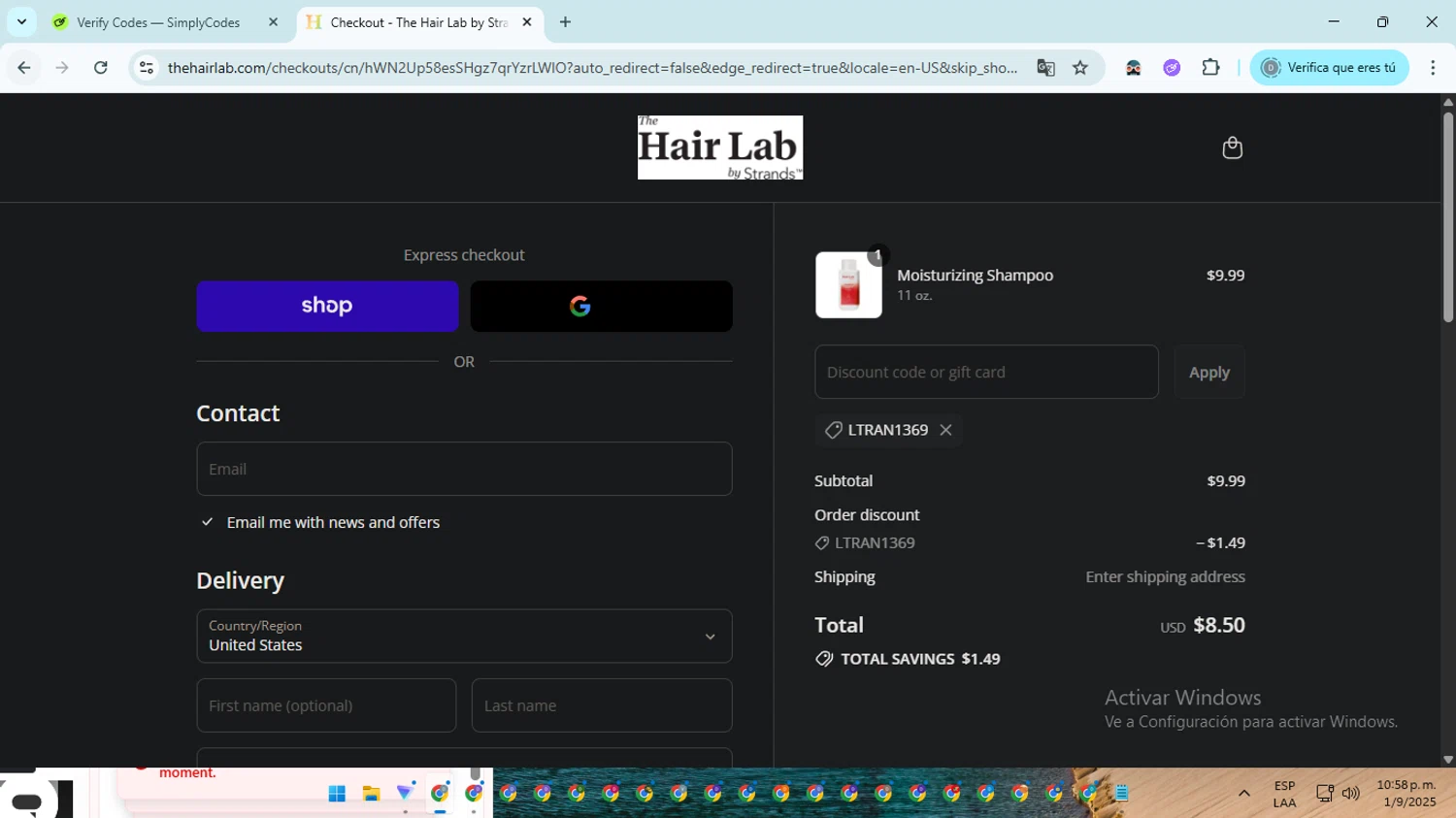
Task: Open the shopping bag cart icon
Action: click(1232, 147)
